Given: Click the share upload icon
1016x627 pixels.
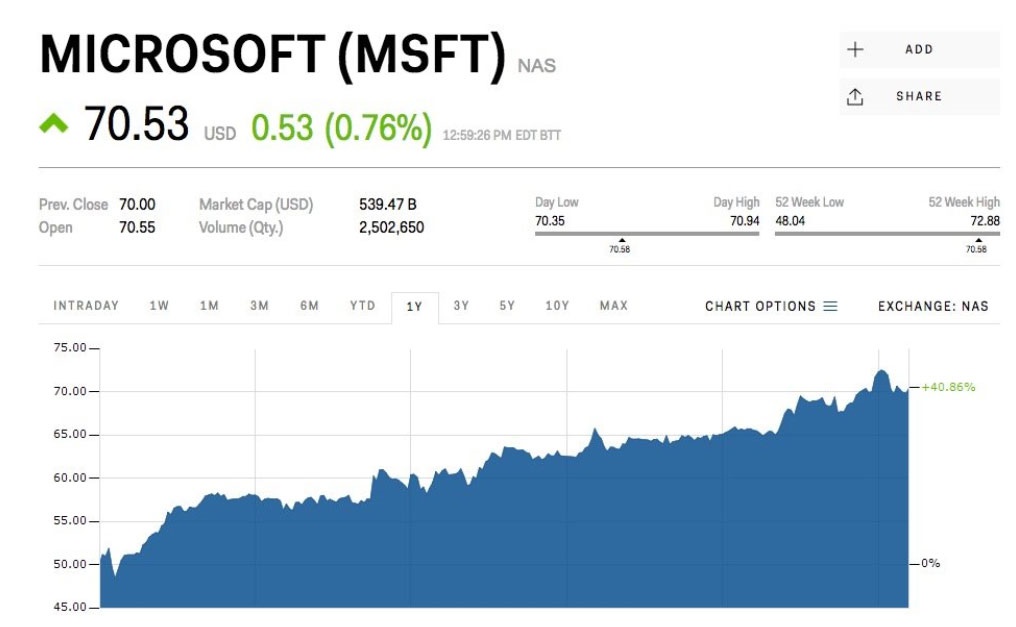Looking at the screenshot, I should (x=855, y=97).
